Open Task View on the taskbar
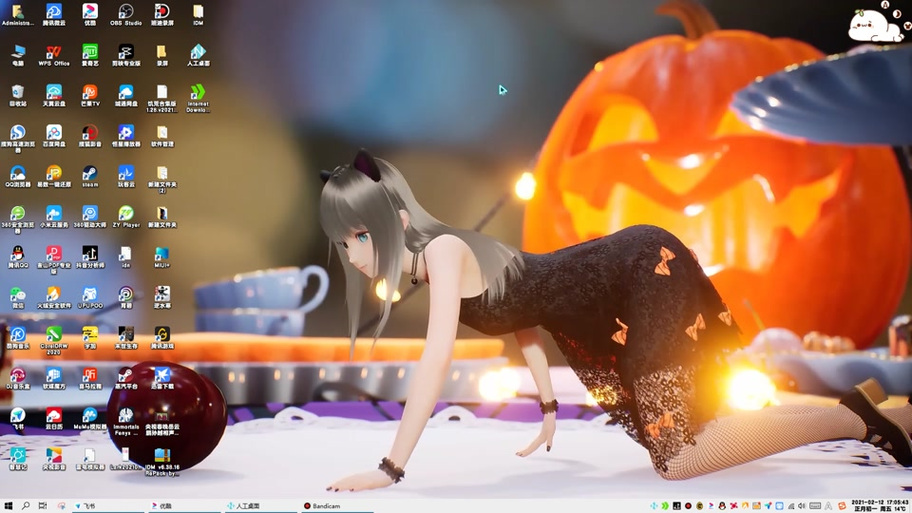912x513 pixels. [42, 506]
